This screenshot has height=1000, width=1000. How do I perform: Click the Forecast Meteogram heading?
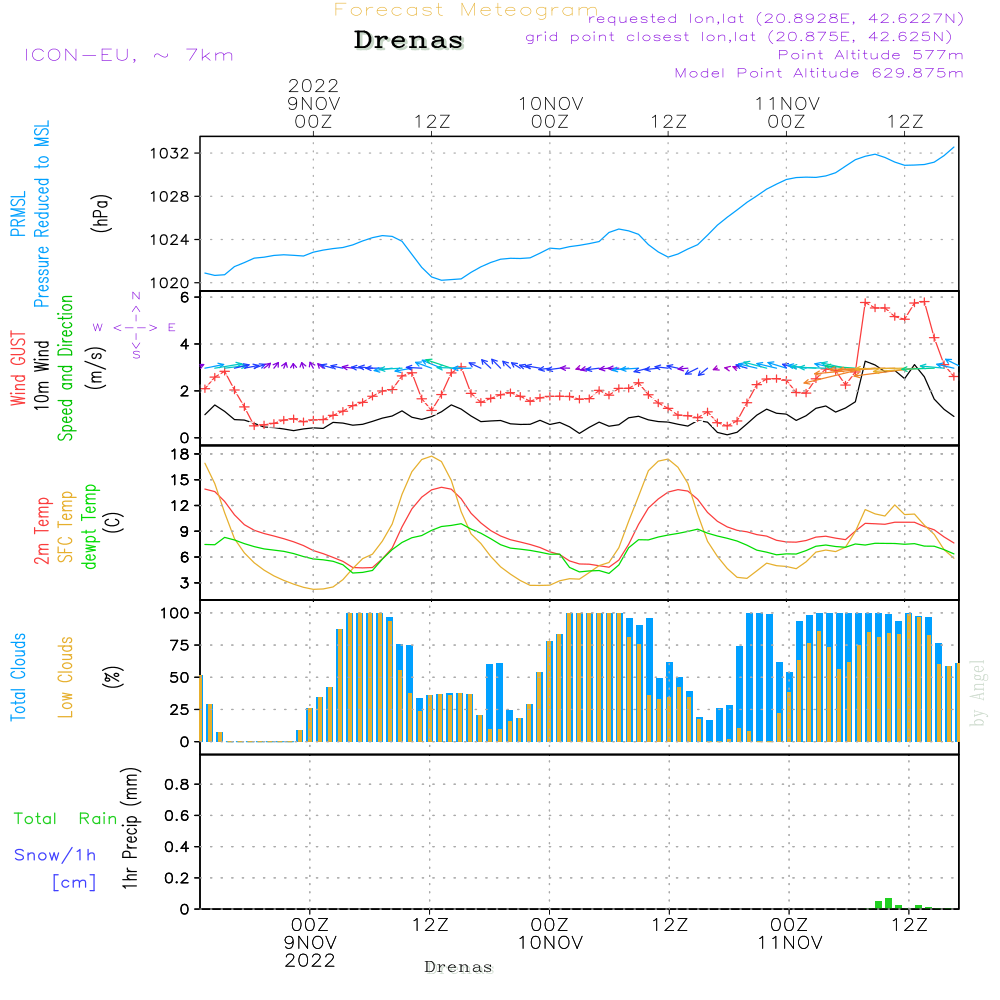pos(466,10)
